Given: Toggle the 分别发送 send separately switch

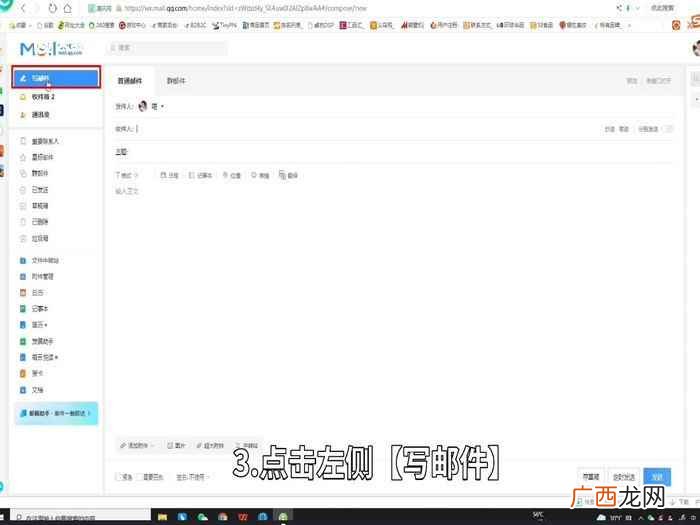Looking at the screenshot, I should [669, 129].
